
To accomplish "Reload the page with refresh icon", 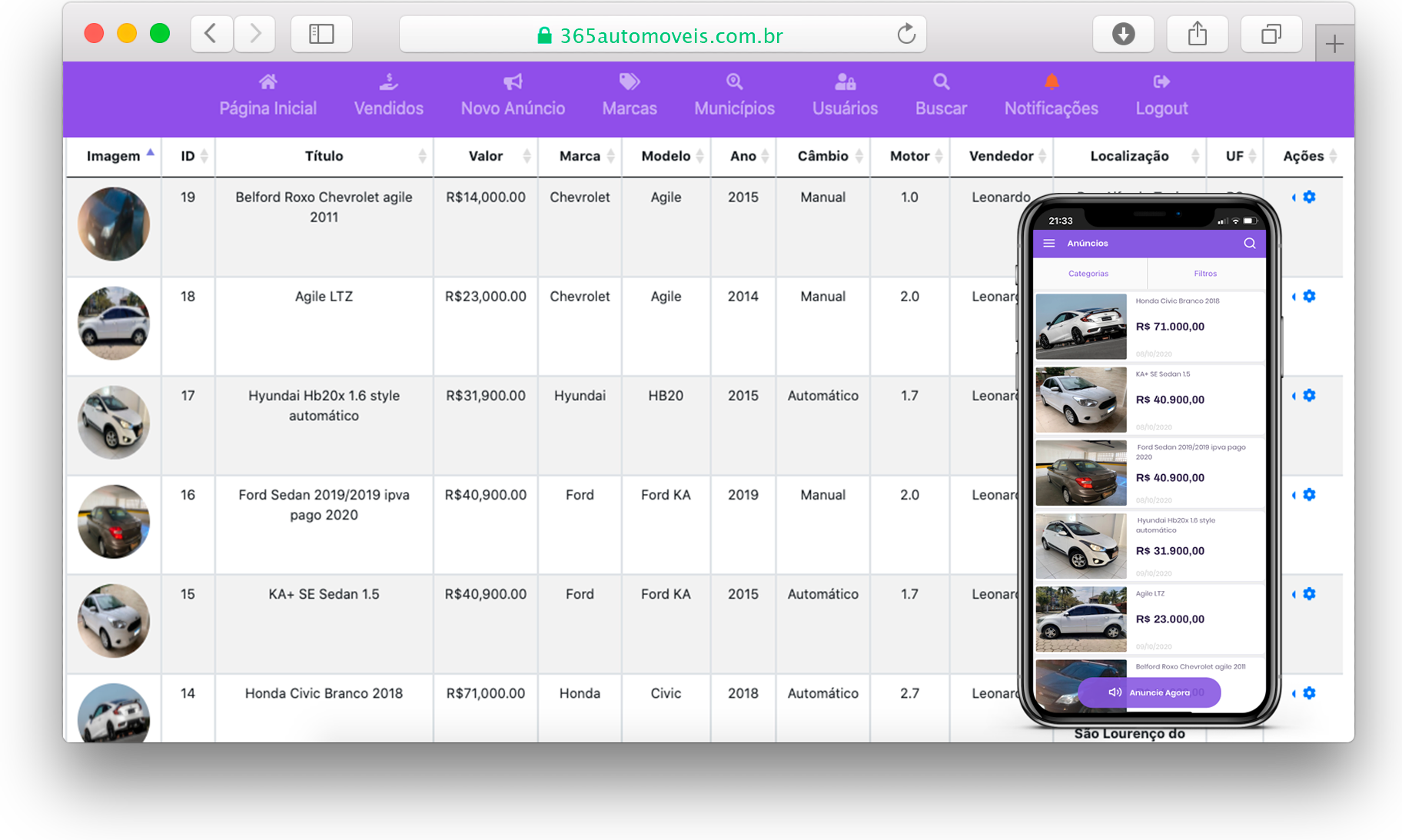I will 906,35.
